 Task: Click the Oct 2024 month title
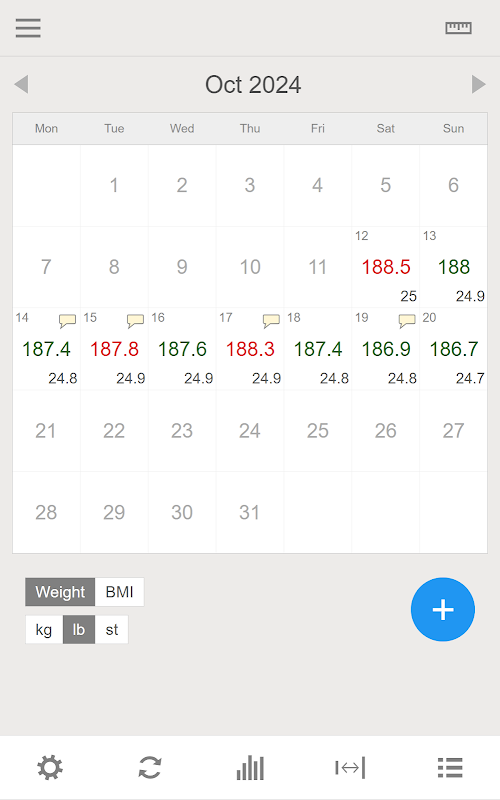pyautogui.click(x=253, y=85)
